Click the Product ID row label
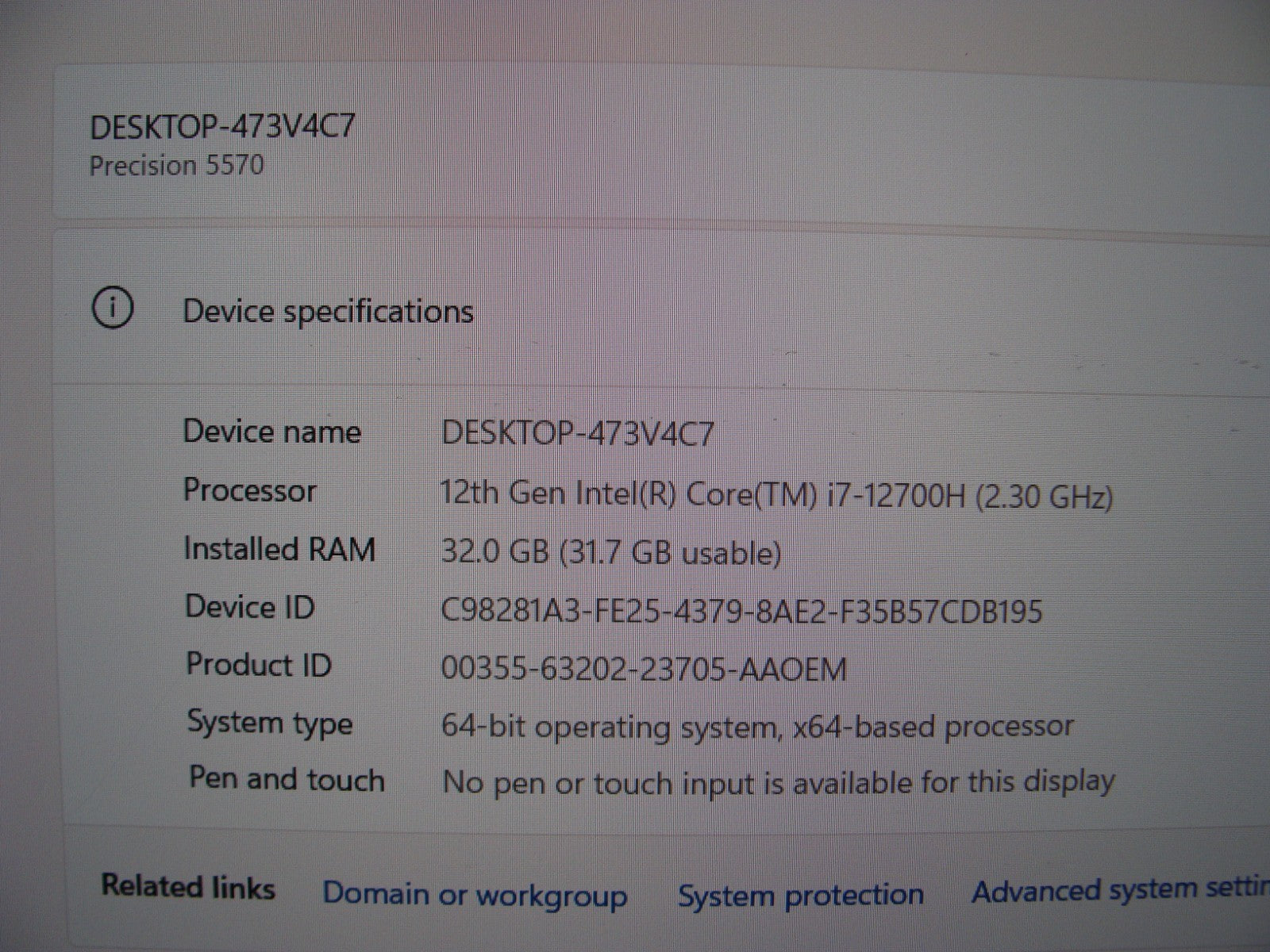The image size is (1270, 952). point(258,665)
